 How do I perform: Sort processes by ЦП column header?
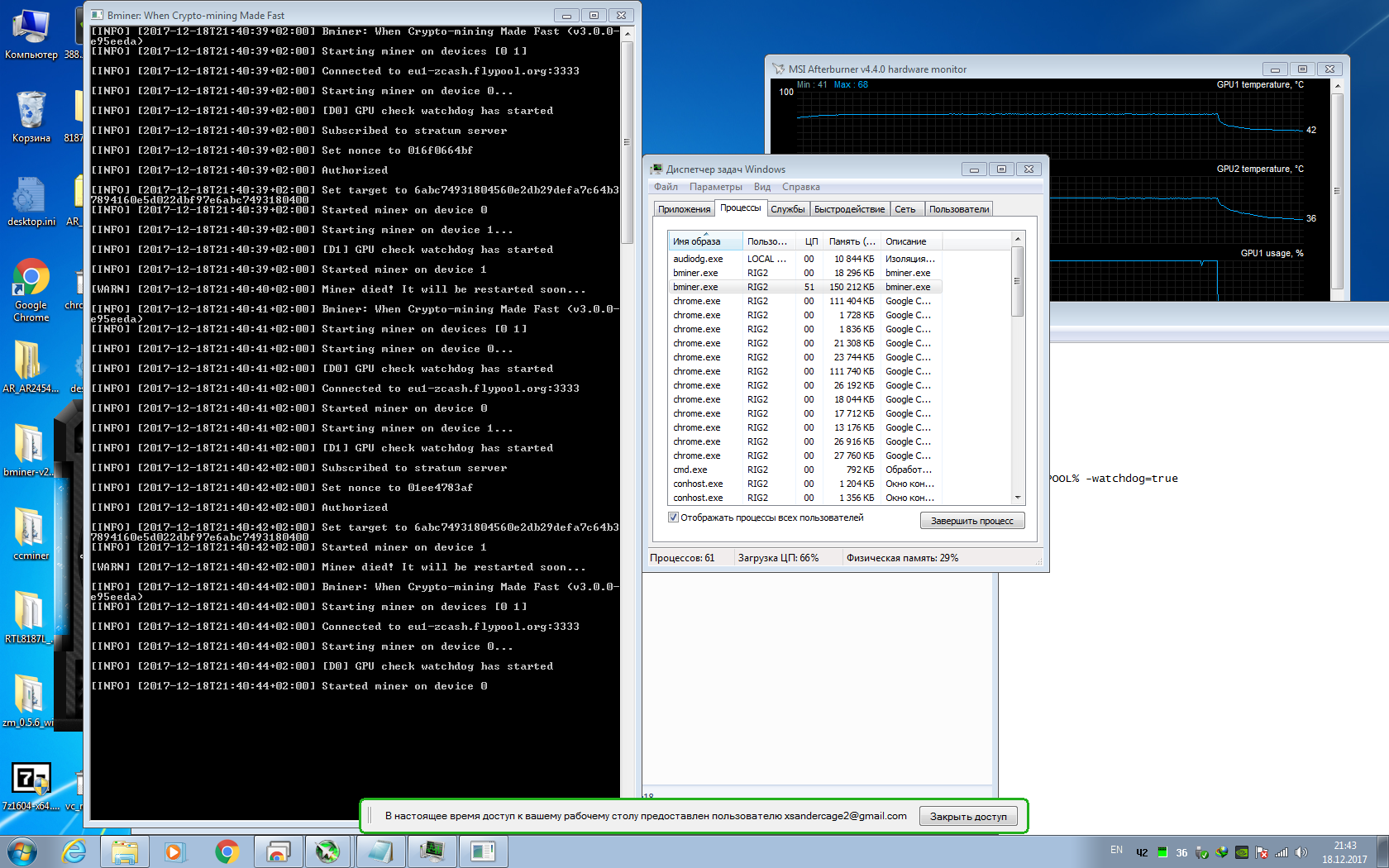pos(810,241)
